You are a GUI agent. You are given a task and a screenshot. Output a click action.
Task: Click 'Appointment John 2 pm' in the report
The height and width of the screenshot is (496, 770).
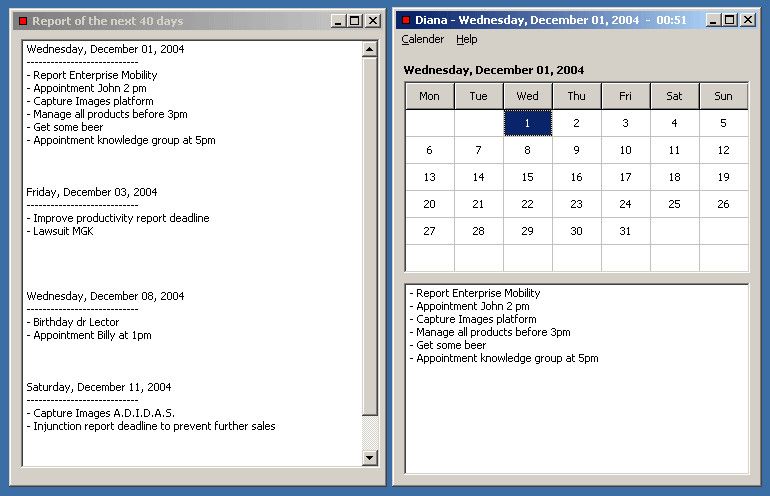point(89,88)
